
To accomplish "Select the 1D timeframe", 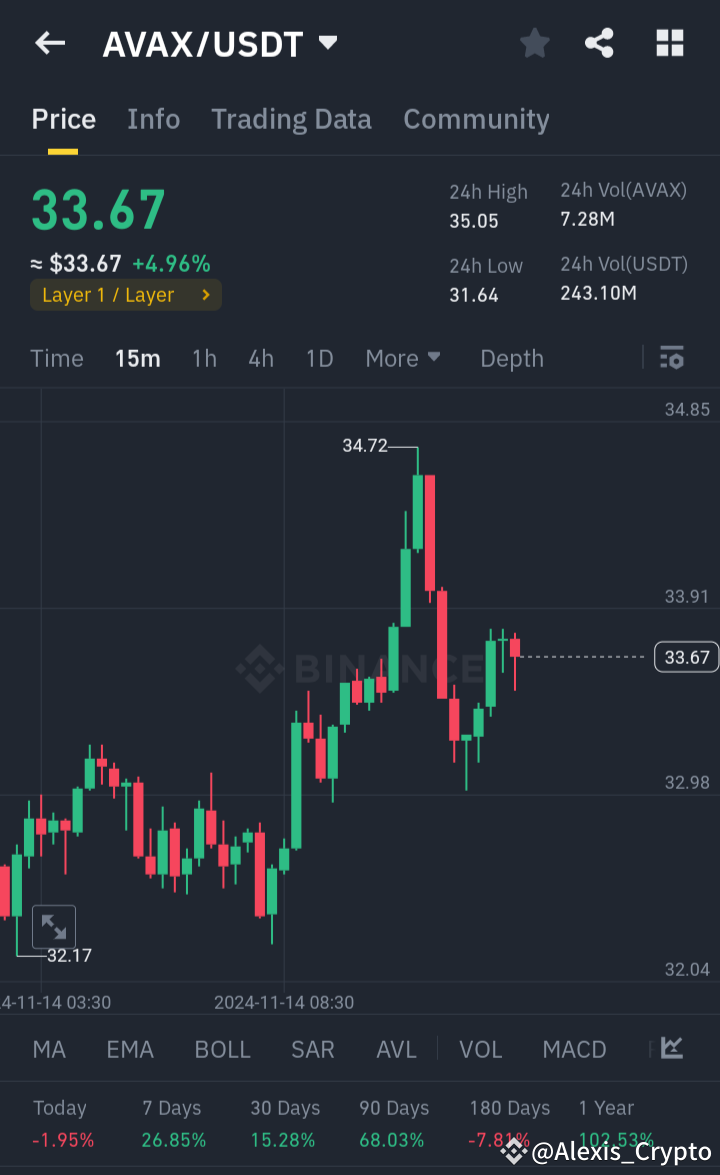I will click(x=319, y=358).
